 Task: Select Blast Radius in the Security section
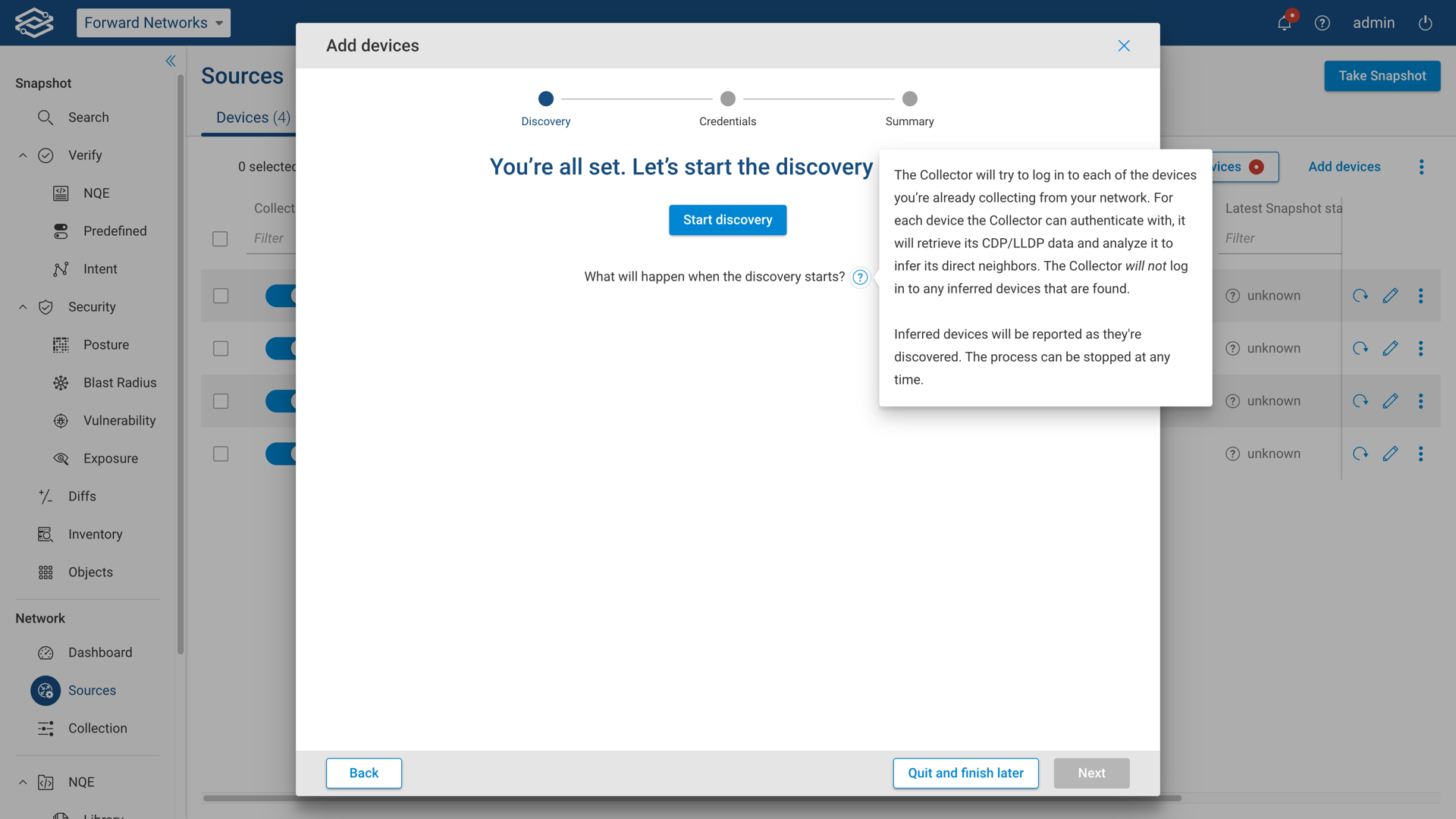point(118,382)
